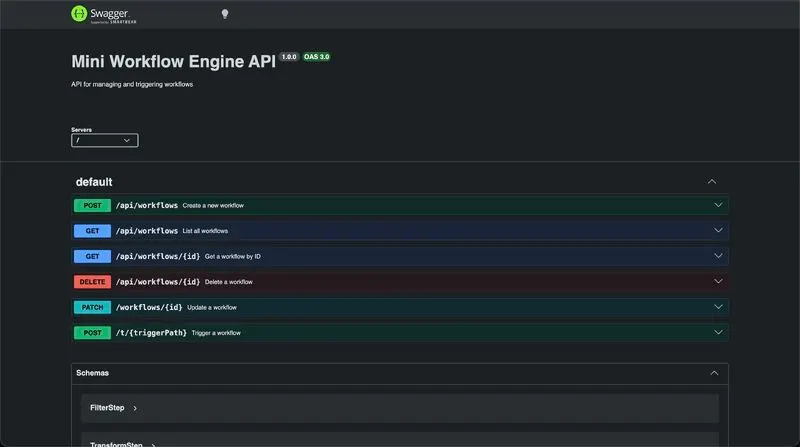Image resolution: width=800 pixels, height=447 pixels.
Task: Click the default tag heading
Action: pos(94,182)
